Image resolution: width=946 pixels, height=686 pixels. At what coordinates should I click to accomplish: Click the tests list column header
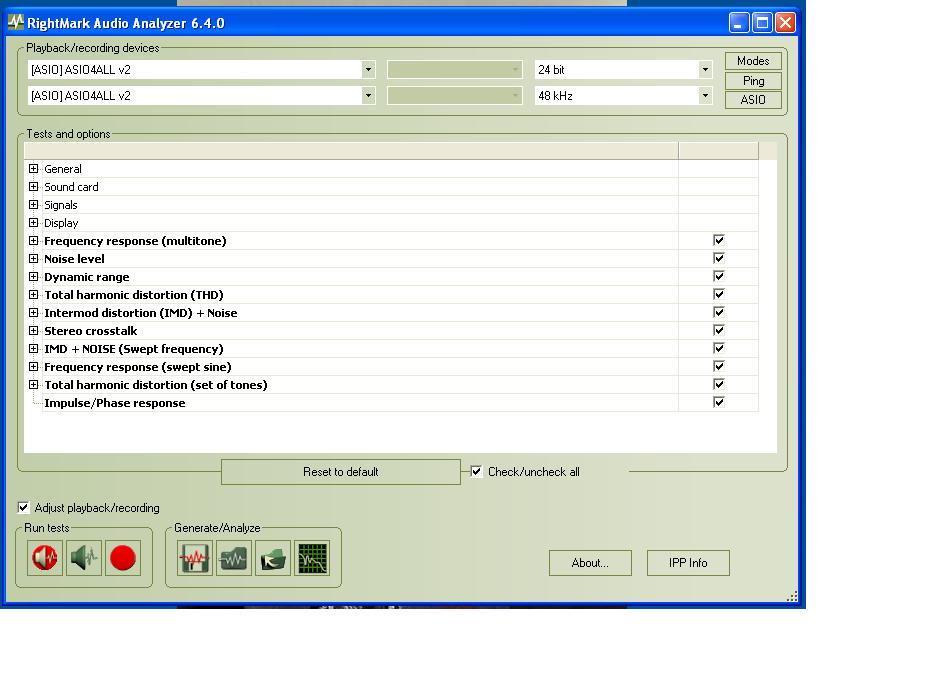point(351,151)
